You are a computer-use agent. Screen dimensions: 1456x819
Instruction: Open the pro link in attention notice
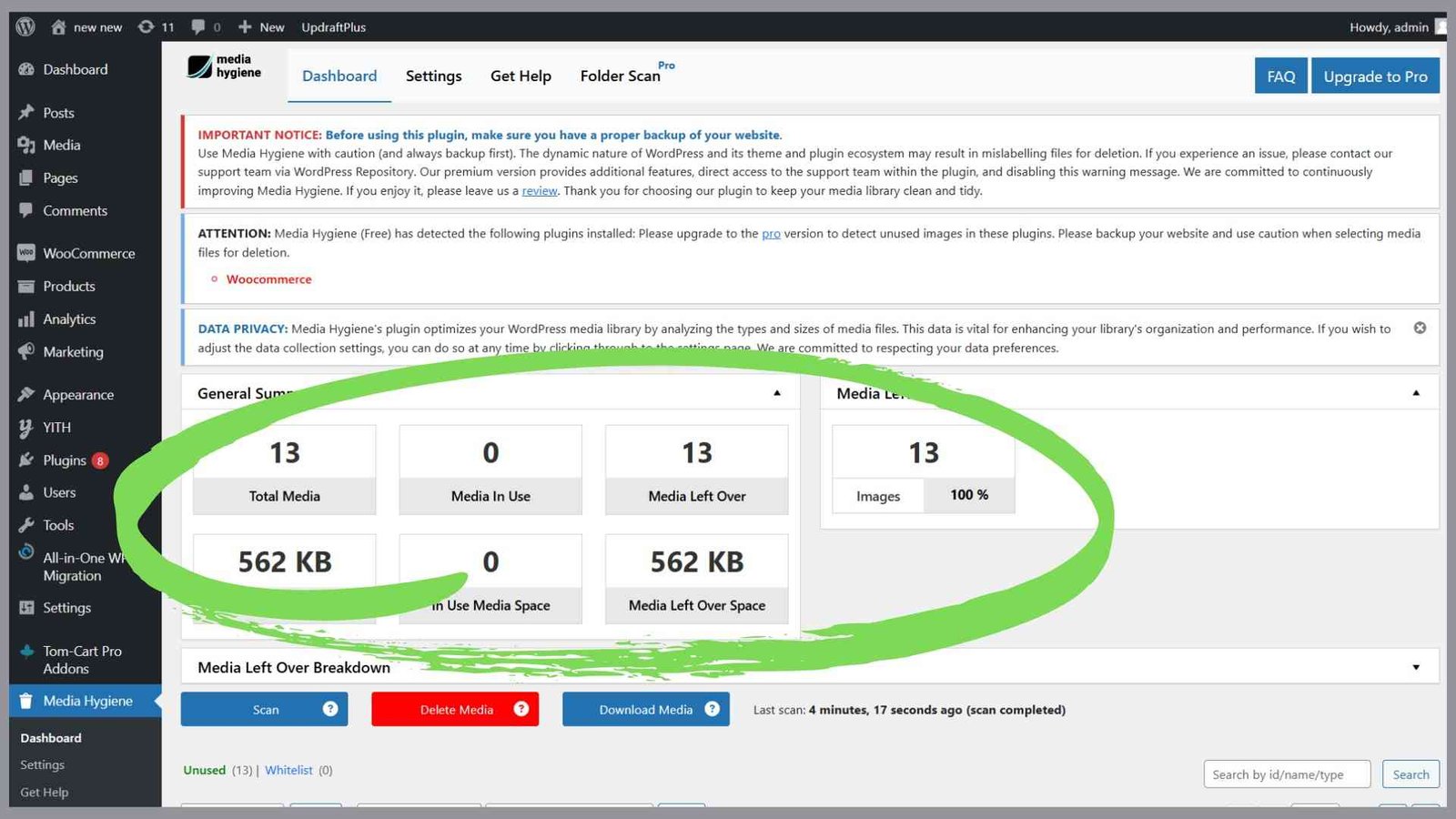point(771,234)
